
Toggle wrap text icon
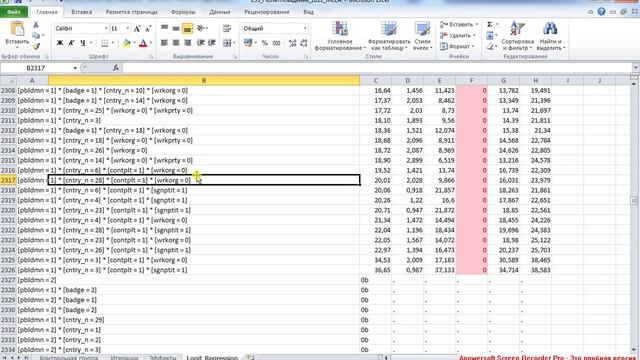pos(227,28)
